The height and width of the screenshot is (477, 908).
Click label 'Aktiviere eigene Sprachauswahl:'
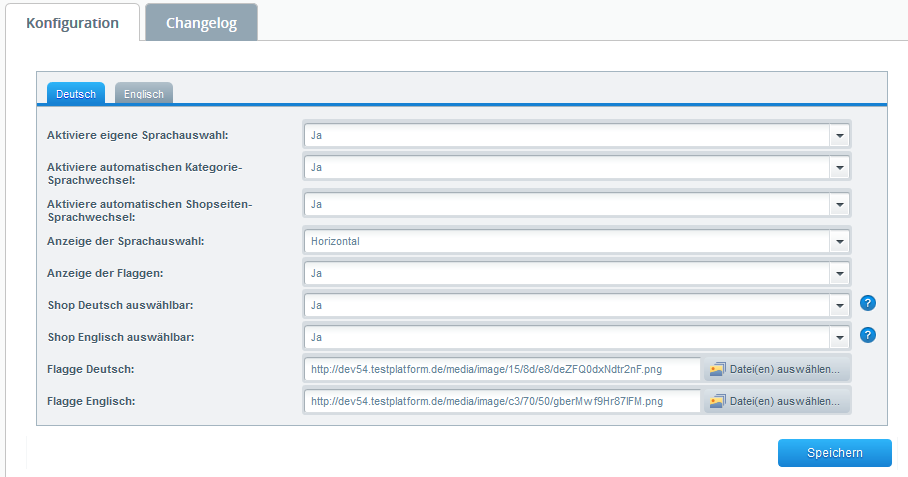click(138, 135)
